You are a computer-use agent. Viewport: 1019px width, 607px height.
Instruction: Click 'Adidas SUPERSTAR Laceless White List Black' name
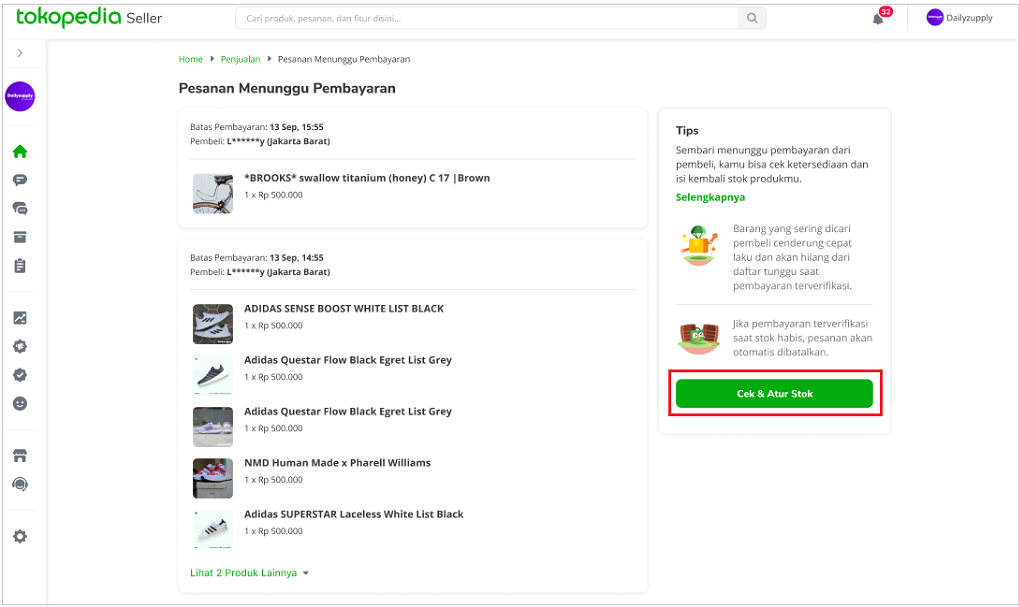click(354, 514)
